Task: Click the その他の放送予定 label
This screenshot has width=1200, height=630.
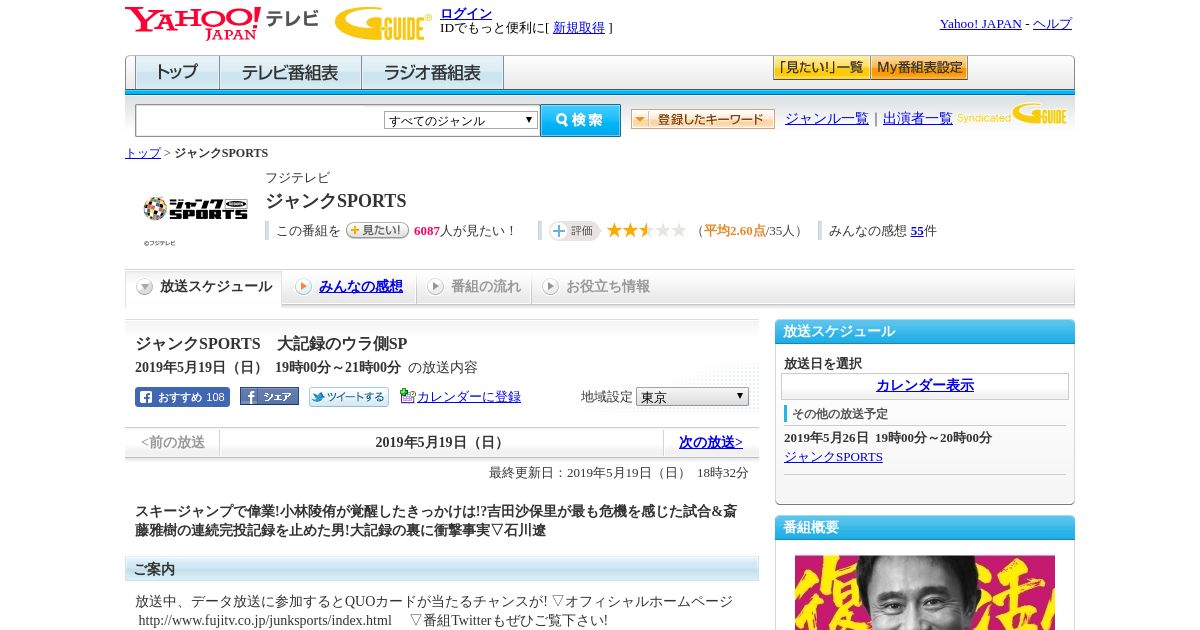Action: 840,414
